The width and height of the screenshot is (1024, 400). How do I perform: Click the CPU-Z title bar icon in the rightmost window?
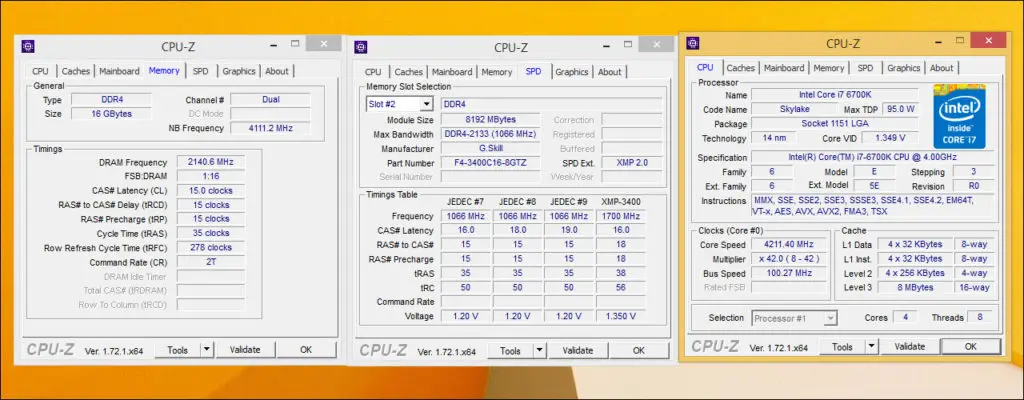(x=693, y=43)
